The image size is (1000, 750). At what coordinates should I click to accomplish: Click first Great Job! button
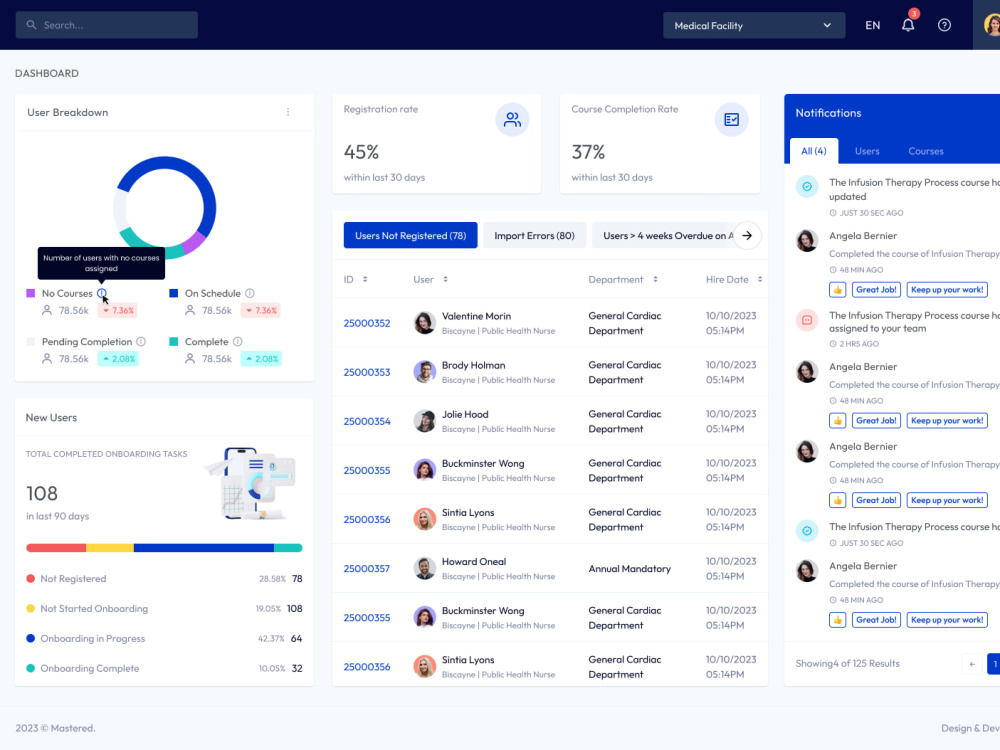point(876,290)
